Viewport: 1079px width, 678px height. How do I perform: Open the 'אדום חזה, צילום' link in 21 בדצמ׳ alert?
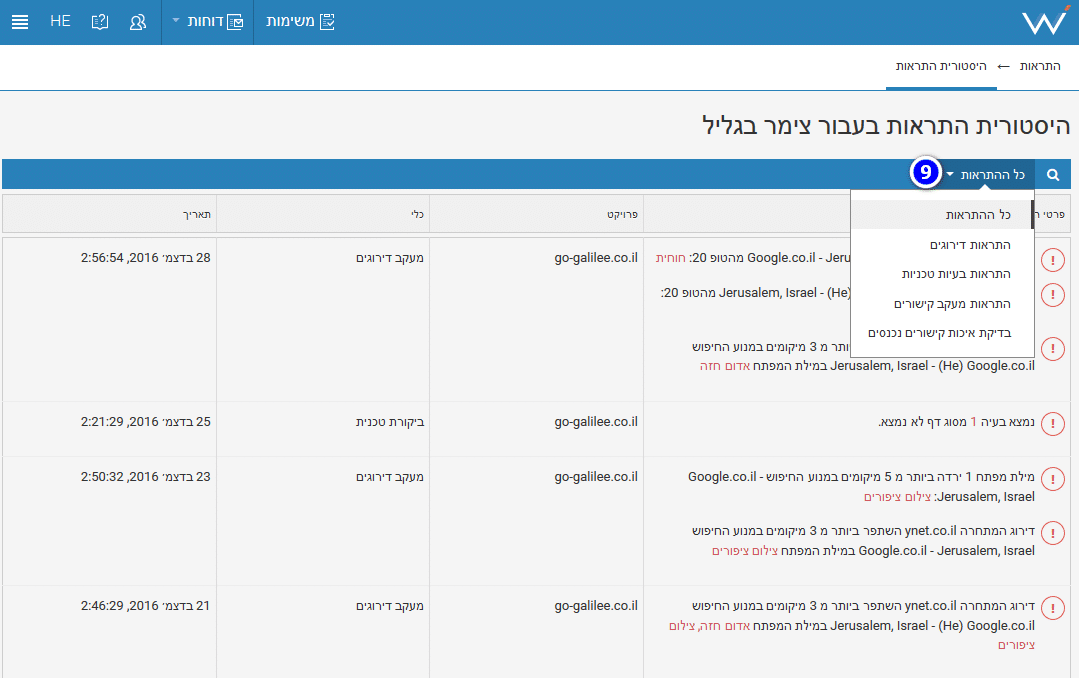709,626
